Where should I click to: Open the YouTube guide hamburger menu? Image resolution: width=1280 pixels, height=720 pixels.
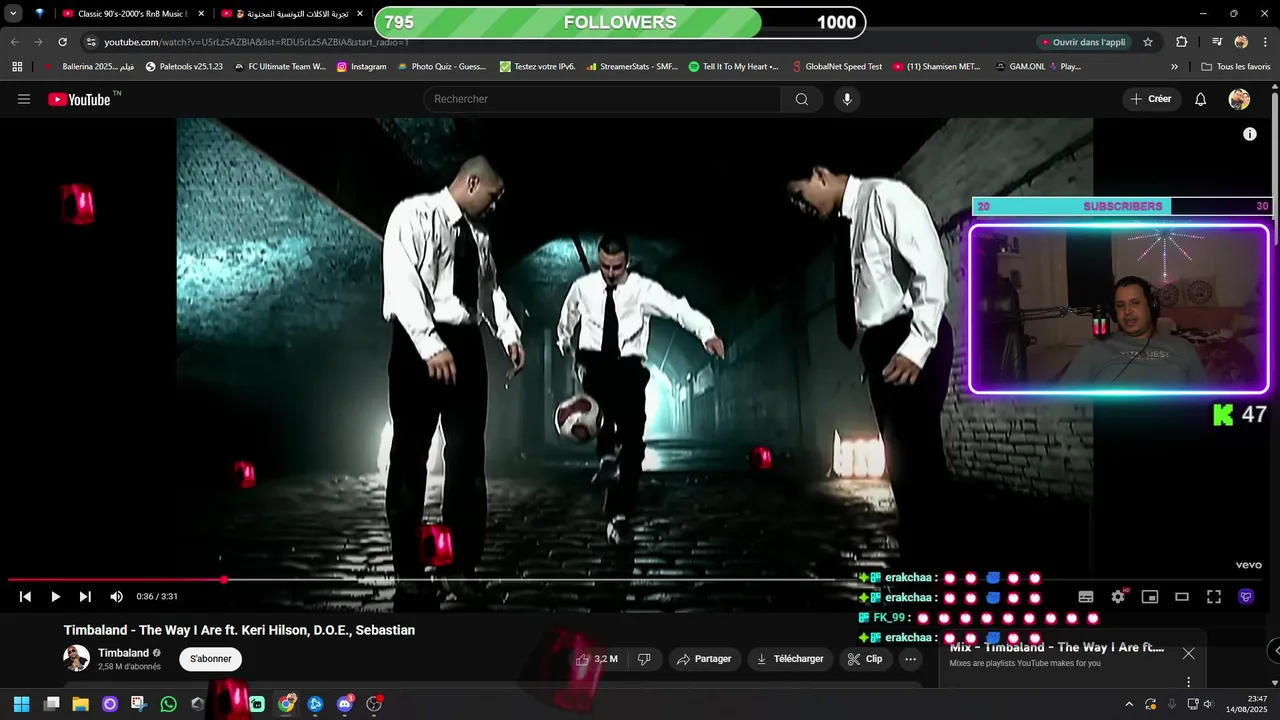point(24,99)
